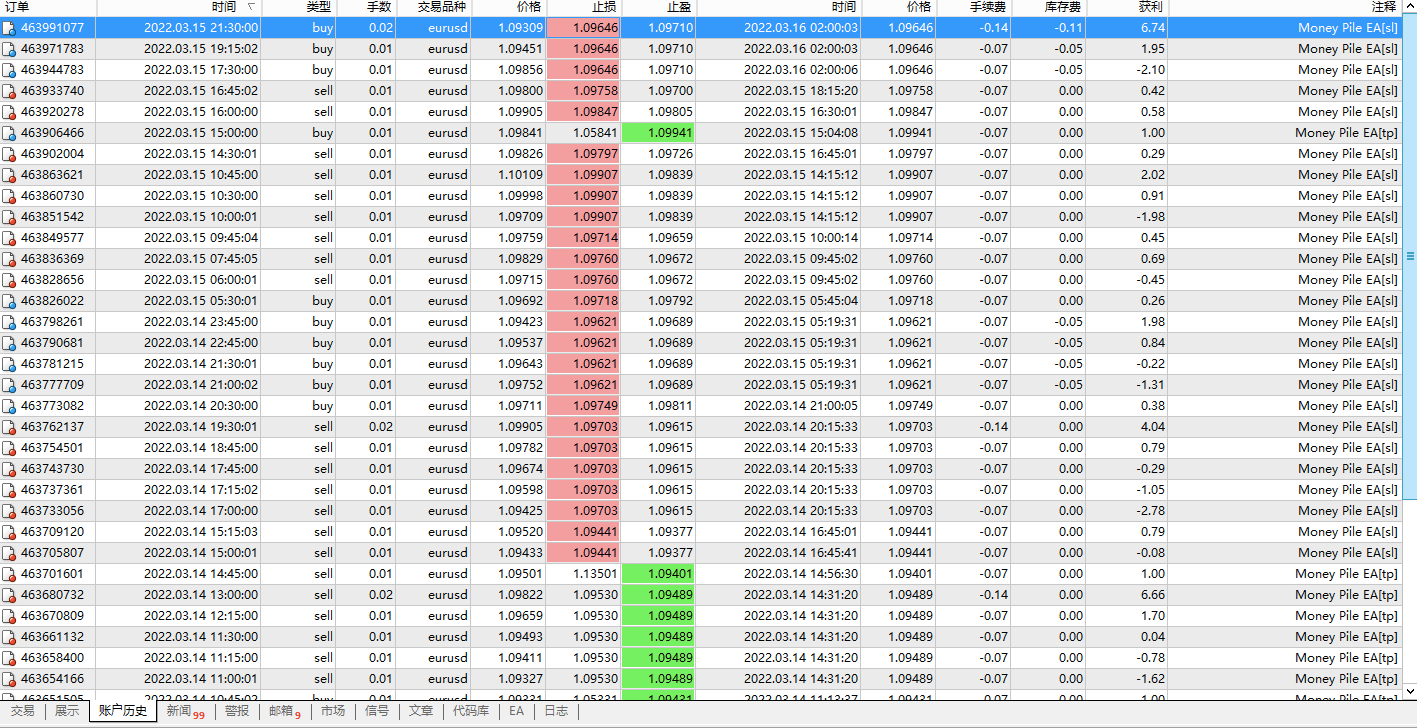Image resolution: width=1417 pixels, height=728 pixels.
Task: Select profit value 6.74
Action: (x=1152, y=28)
